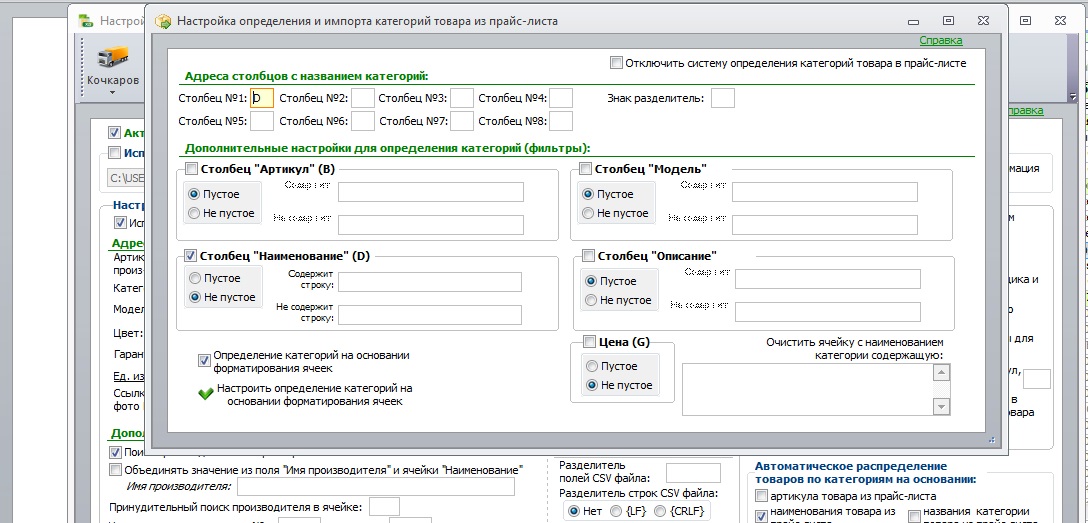
Task: Click the Очистить ячейку text area
Action: 808,389
